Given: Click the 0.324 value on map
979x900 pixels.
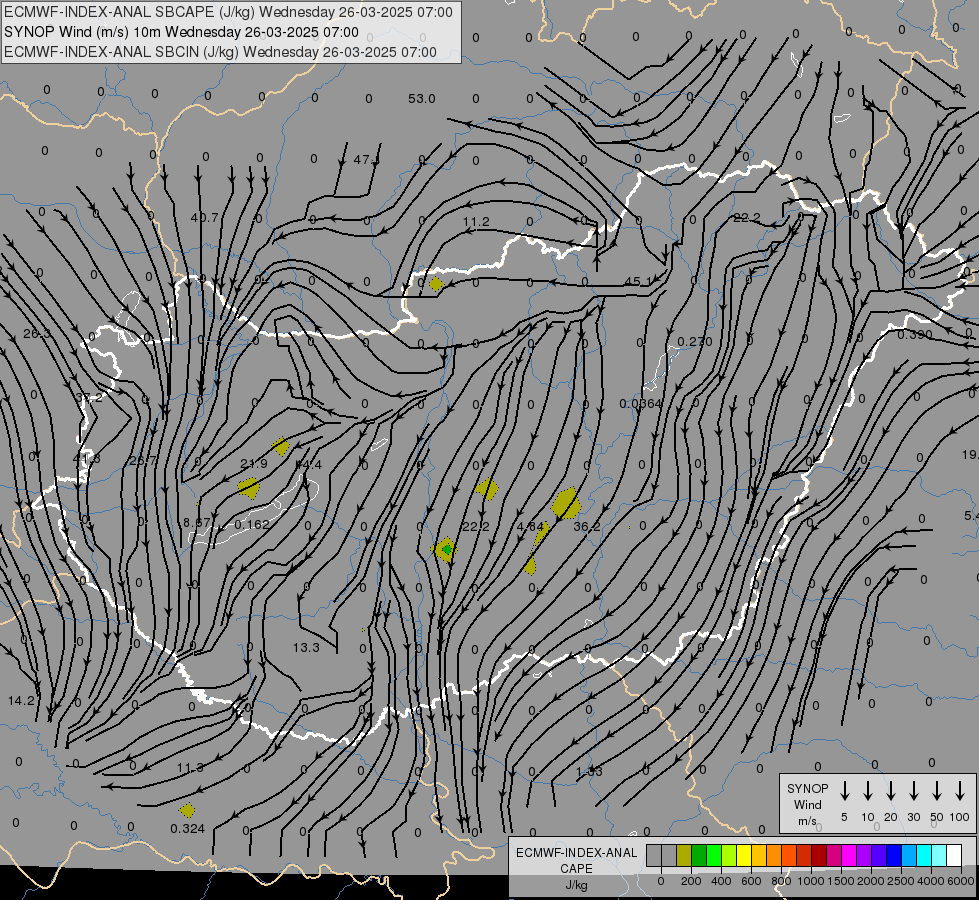Looking at the screenshot, I should tap(187, 829).
